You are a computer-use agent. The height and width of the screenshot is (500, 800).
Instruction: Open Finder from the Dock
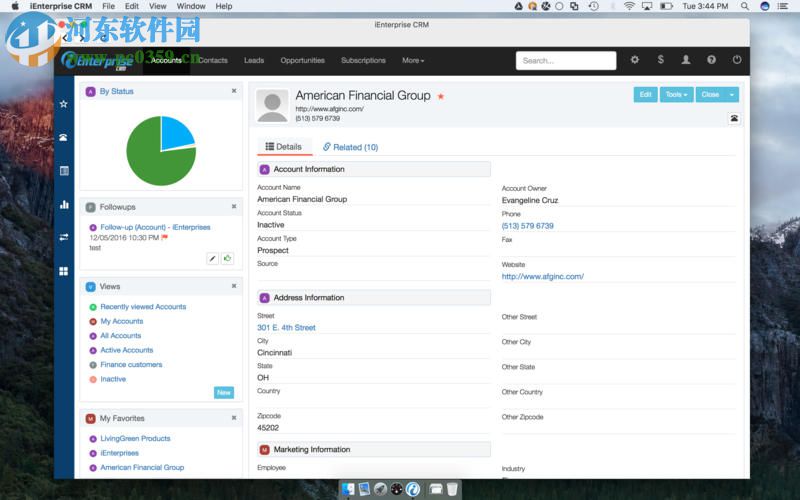[348, 489]
